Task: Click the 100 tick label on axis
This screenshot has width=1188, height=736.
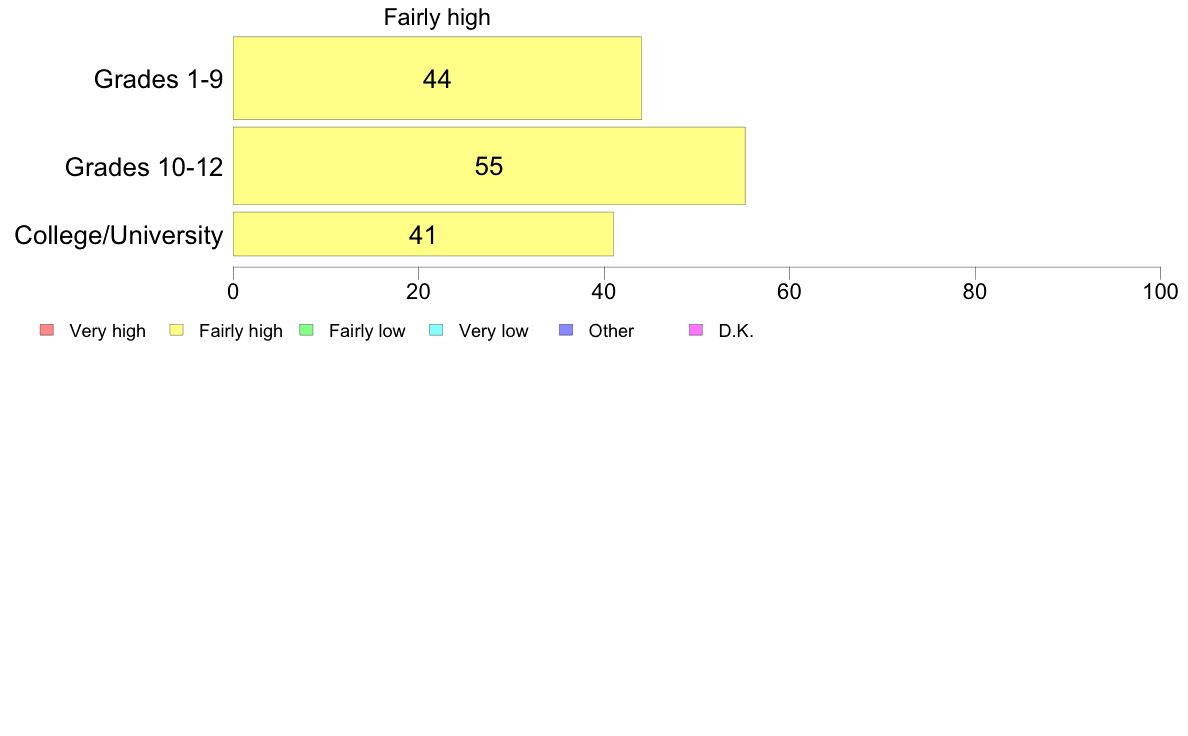Action: (x=1160, y=292)
